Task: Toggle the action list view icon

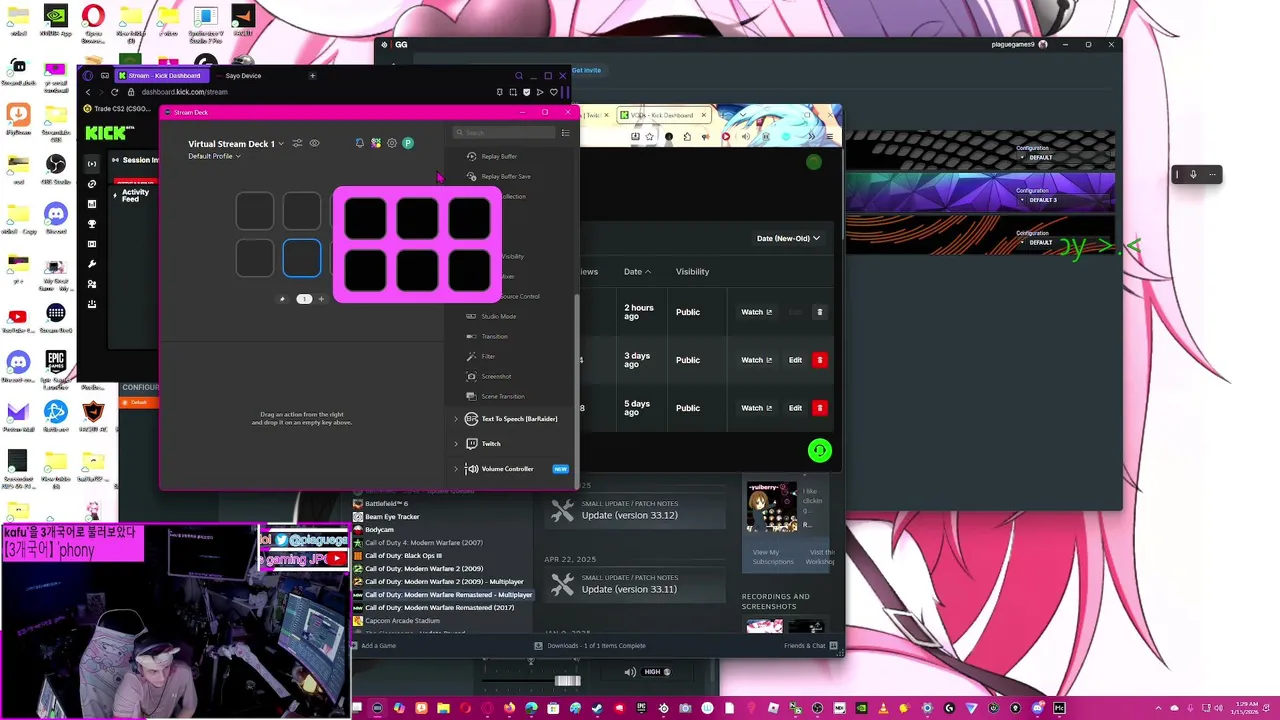Action: [565, 133]
